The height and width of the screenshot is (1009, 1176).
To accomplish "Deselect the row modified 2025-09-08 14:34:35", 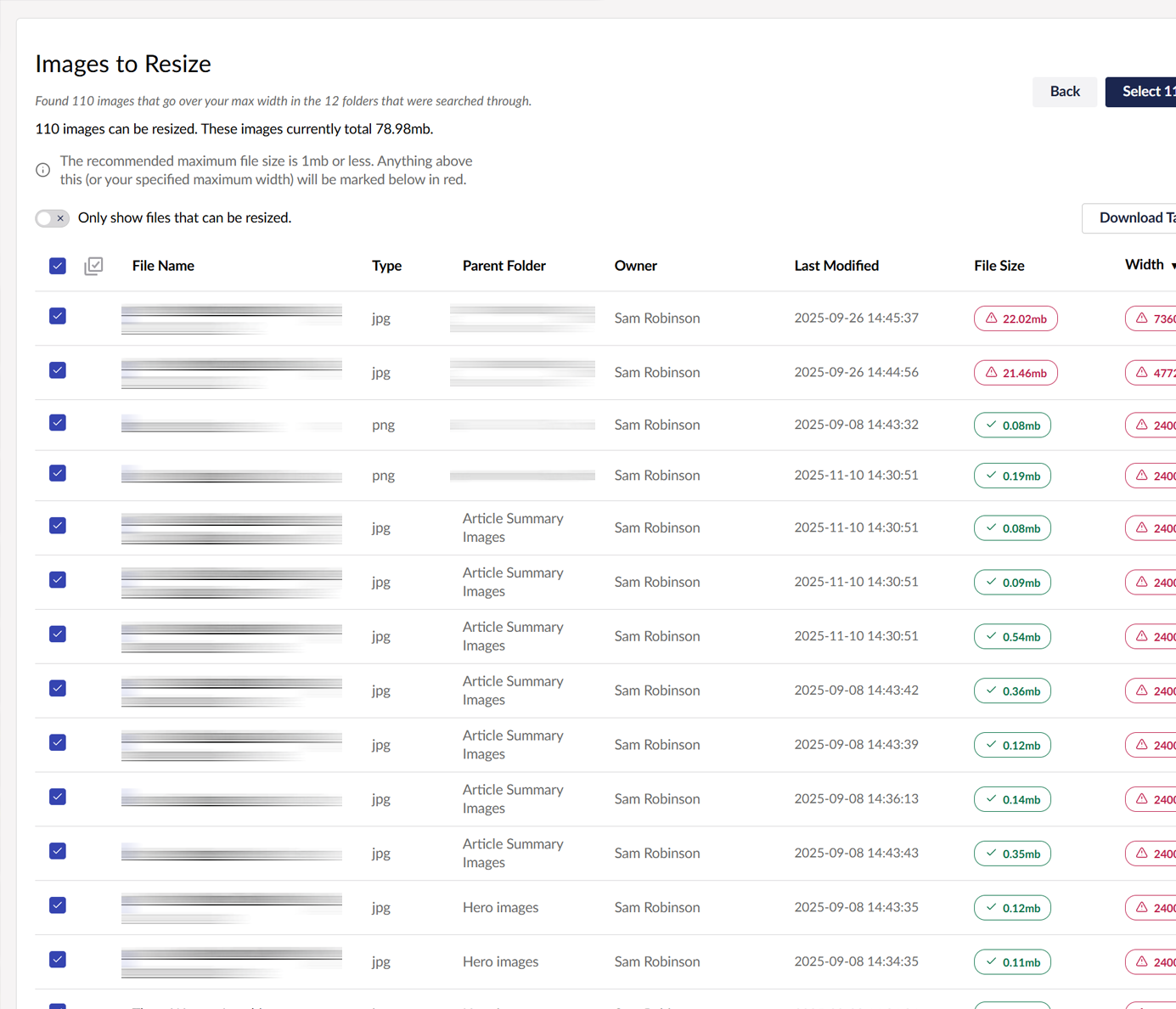I will click(x=58, y=960).
